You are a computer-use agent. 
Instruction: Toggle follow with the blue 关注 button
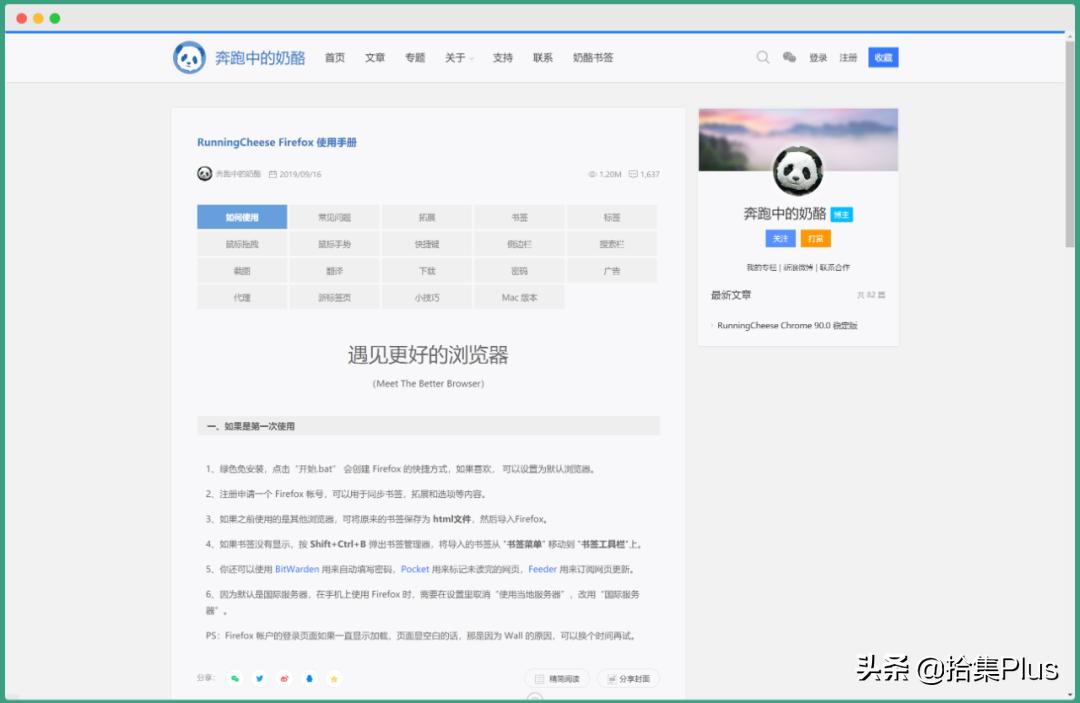coord(780,239)
